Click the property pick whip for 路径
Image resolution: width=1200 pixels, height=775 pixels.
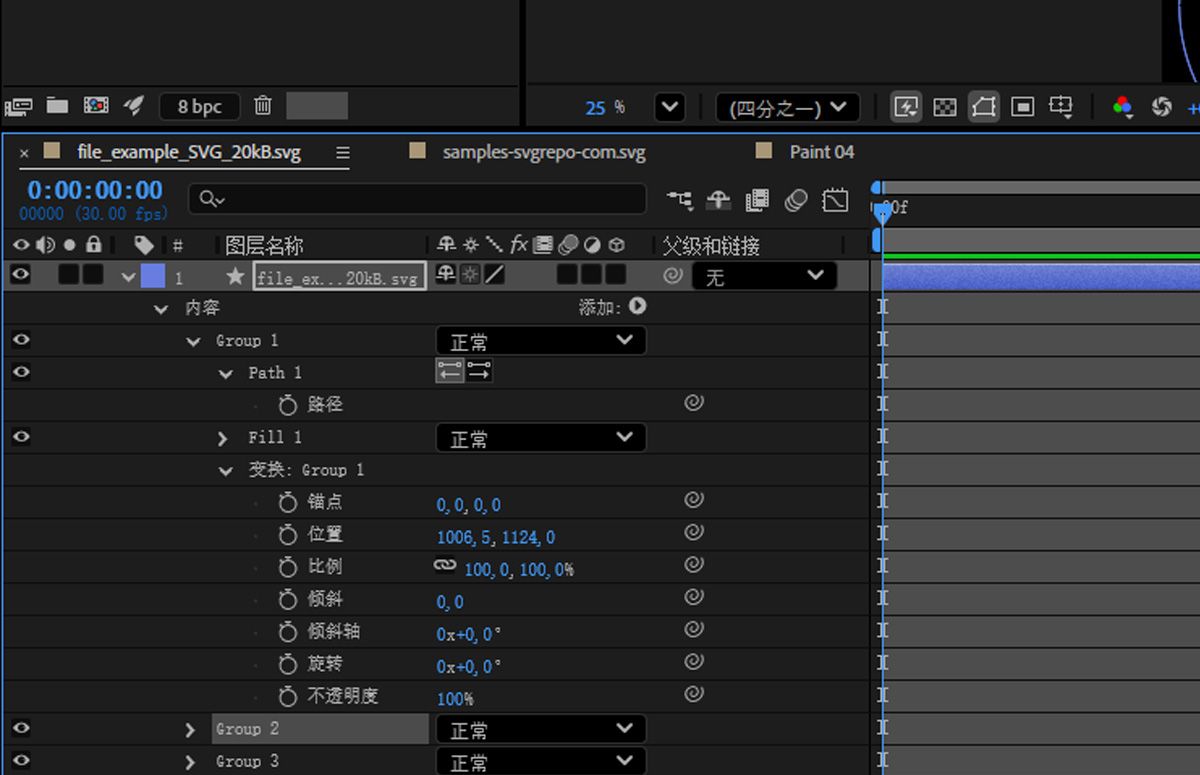[x=694, y=403]
